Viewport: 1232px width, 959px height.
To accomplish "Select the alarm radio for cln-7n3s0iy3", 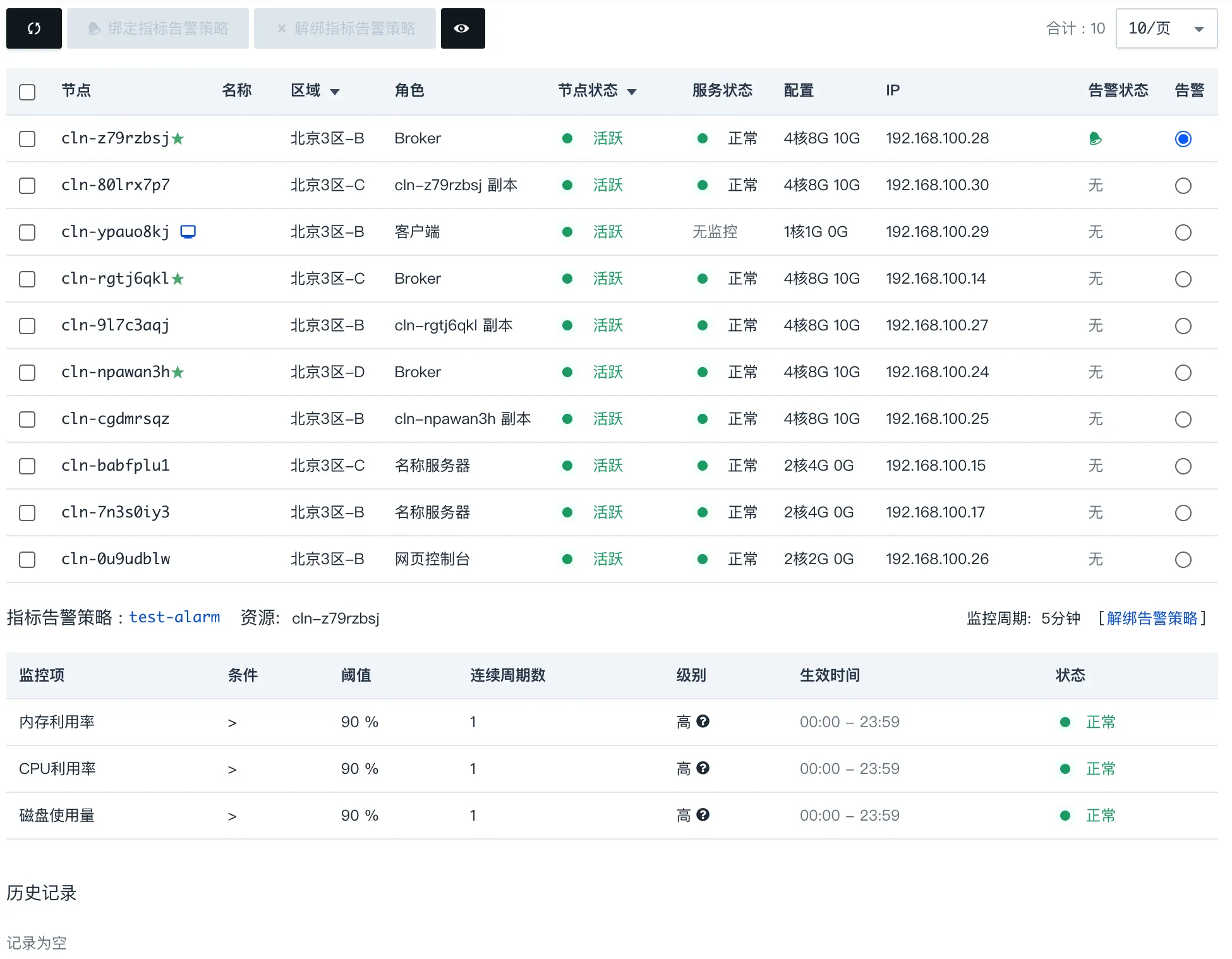I will [1183, 513].
